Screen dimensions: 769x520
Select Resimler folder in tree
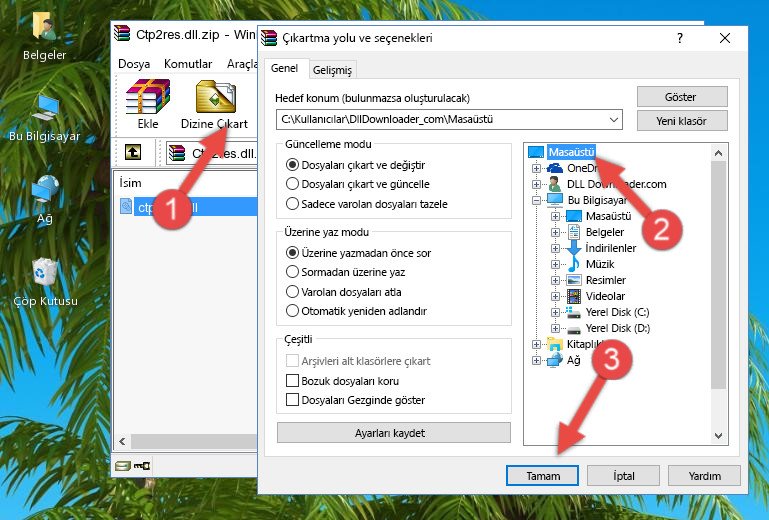pyautogui.click(x=596, y=280)
